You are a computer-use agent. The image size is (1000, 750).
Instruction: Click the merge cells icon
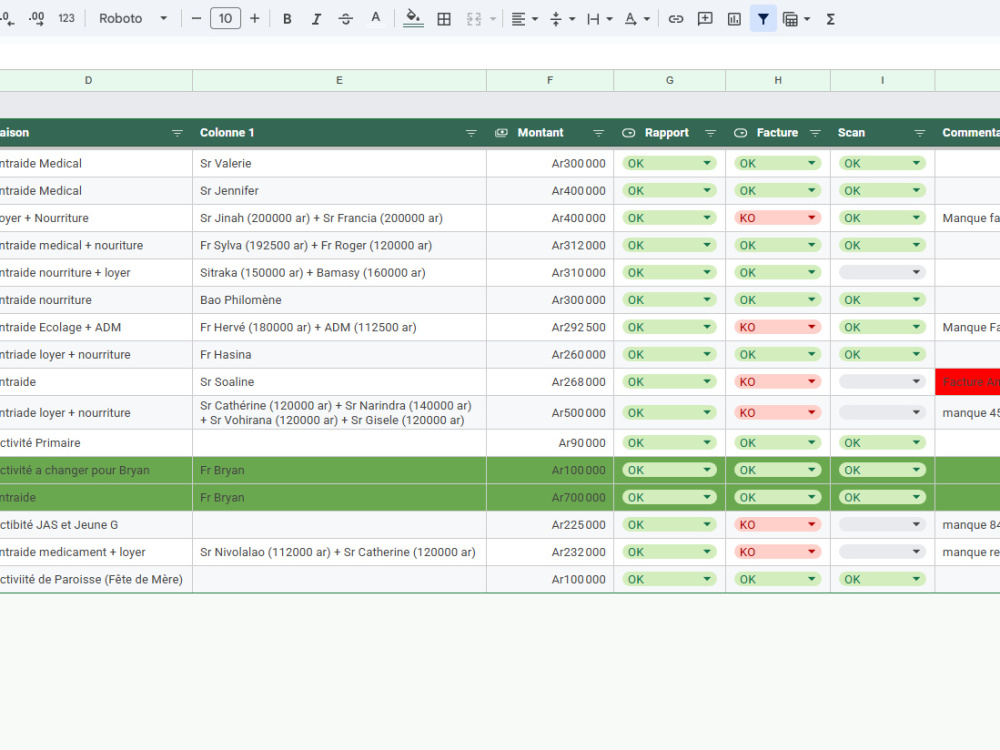point(474,19)
